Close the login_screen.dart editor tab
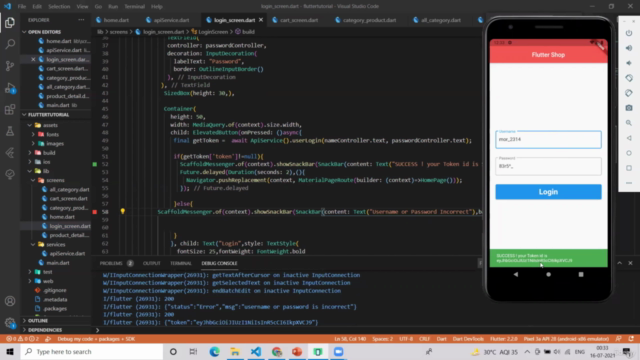 tap(261, 20)
